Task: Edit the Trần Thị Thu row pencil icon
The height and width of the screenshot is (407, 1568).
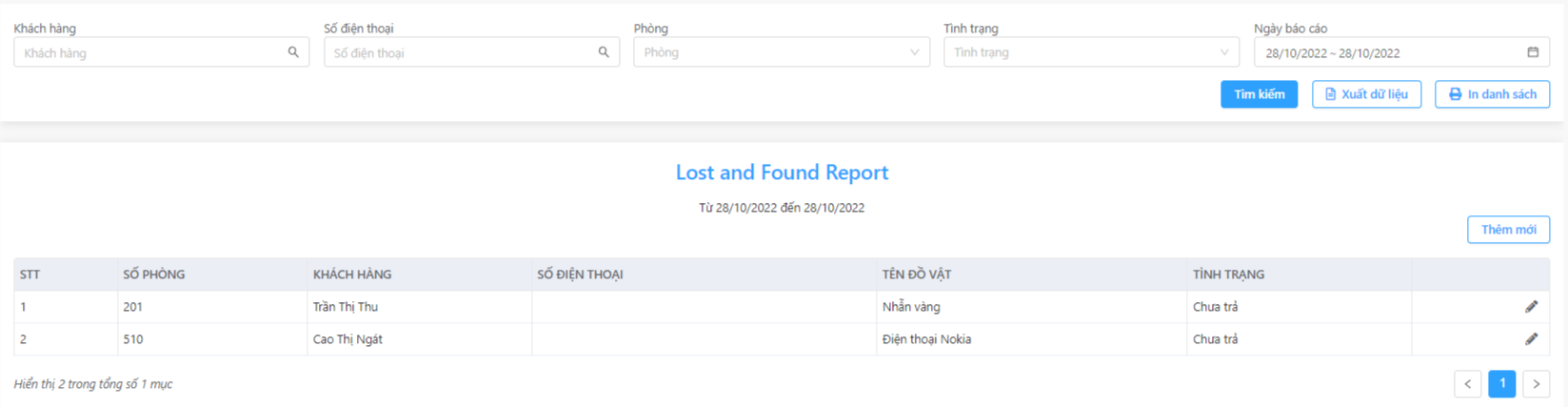Action: pyautogui.click(x=1531, y=307)
